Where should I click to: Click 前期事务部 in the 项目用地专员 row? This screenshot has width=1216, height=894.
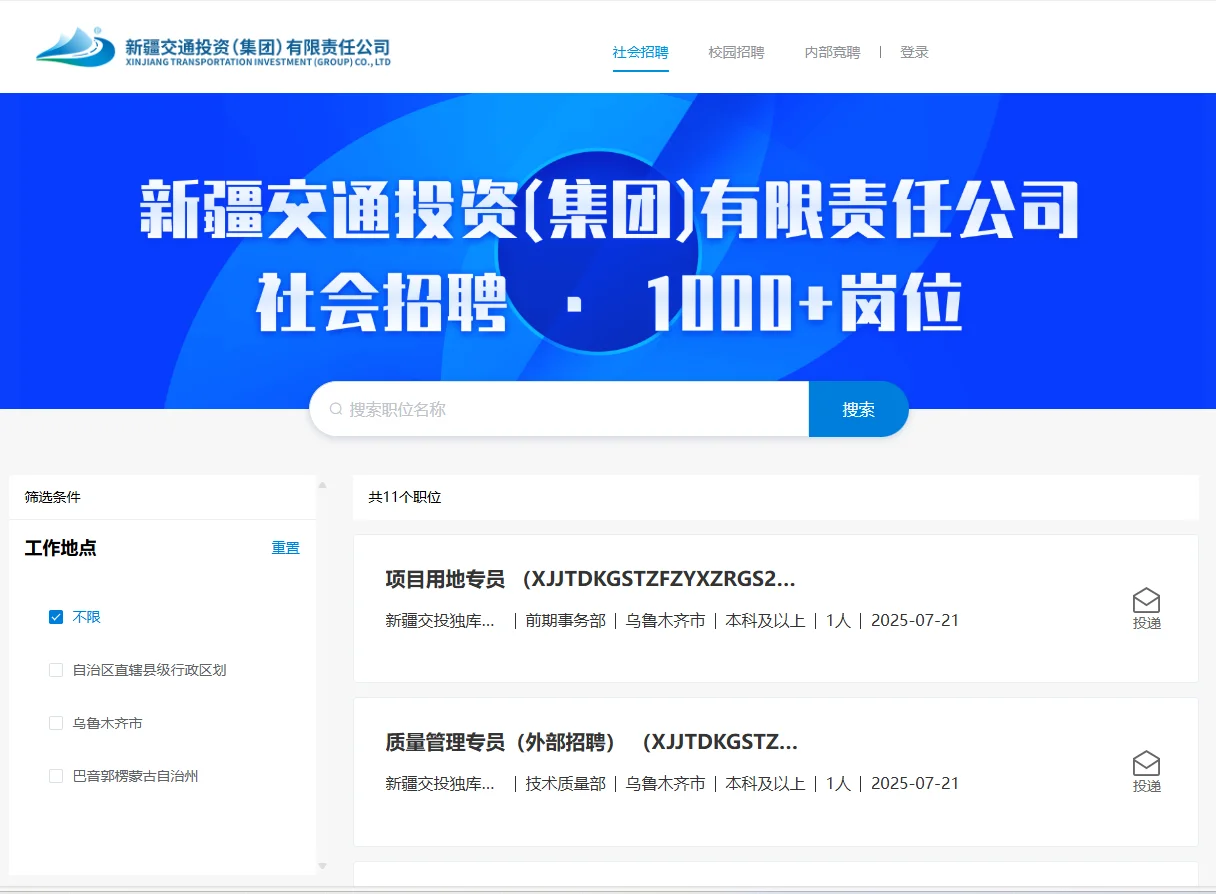pos(566,620)
